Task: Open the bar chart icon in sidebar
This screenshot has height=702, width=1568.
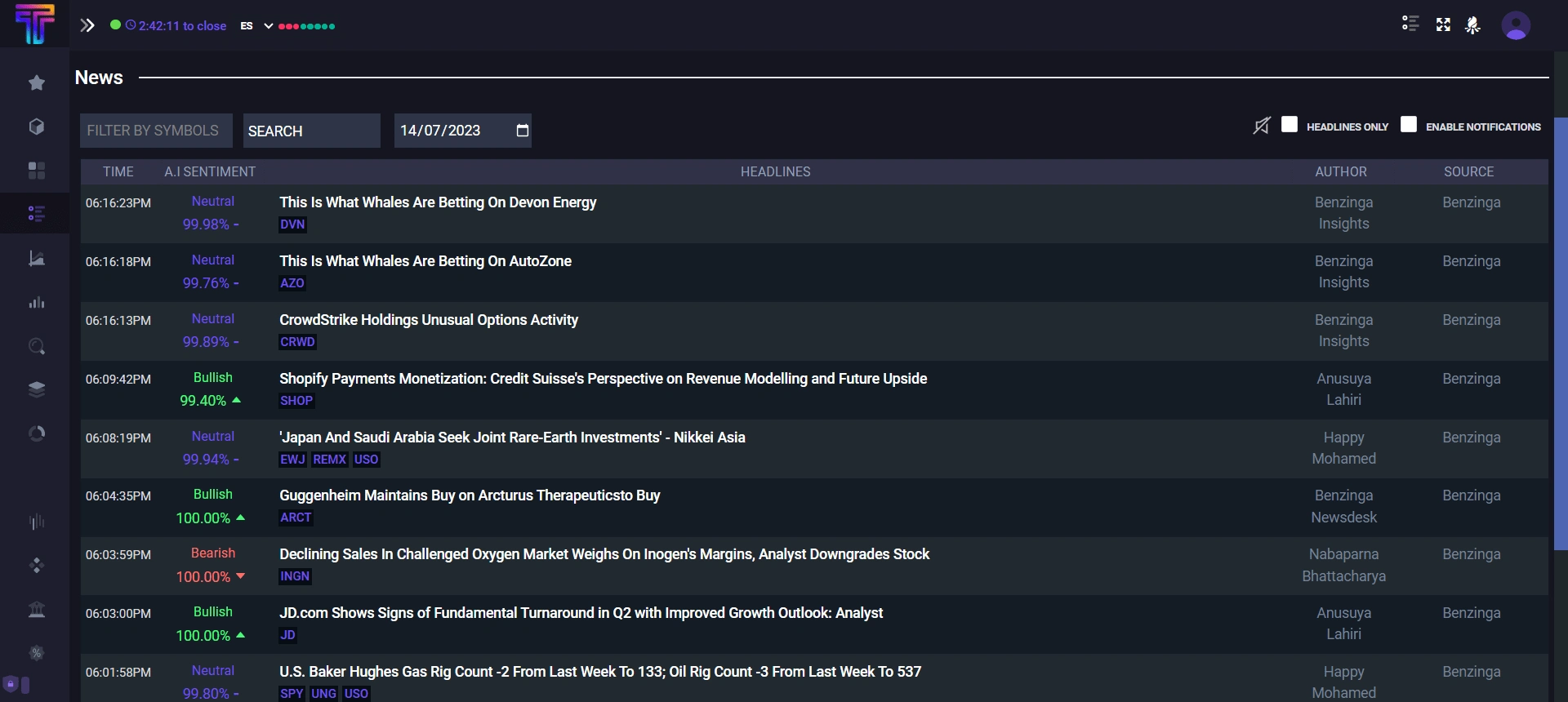Action: [36, 302]
